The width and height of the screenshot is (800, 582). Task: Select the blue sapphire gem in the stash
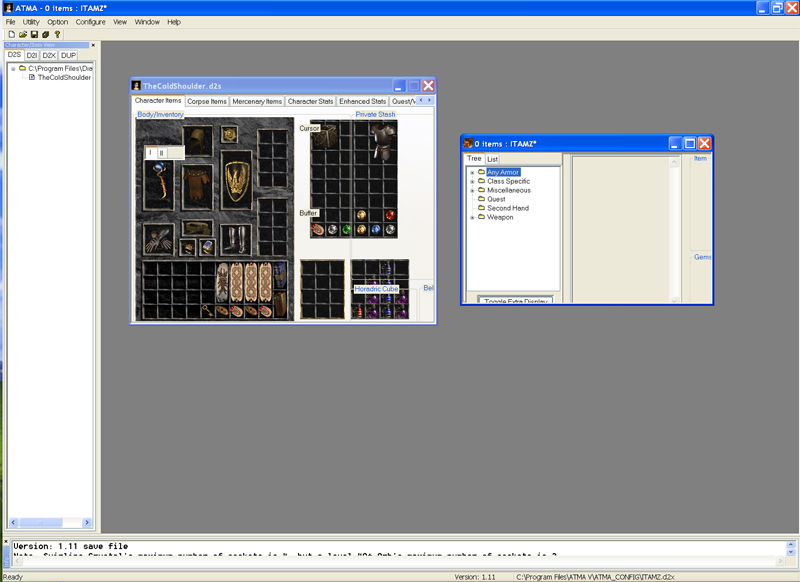point(376,230)
